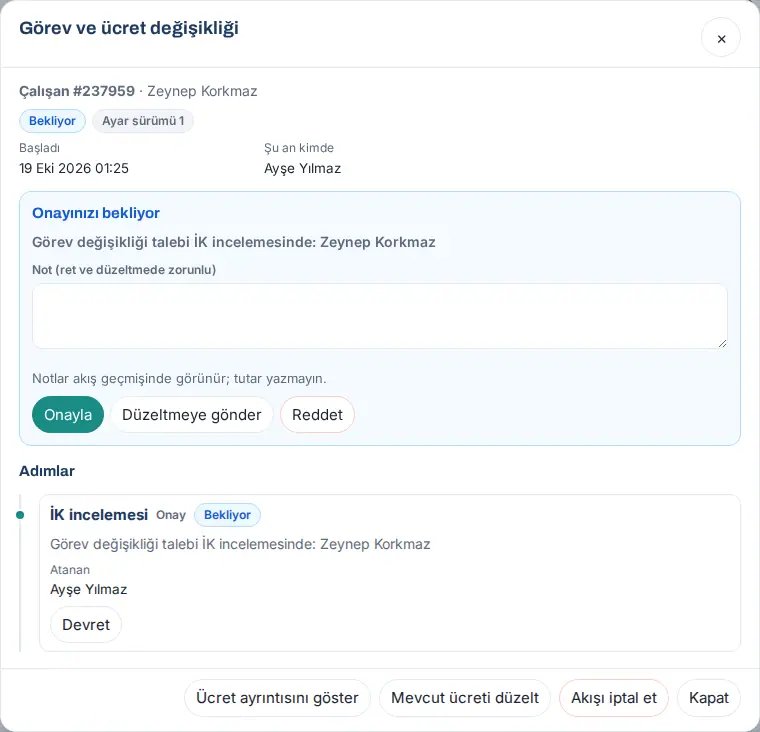Click the İK incelemesi step title
760x732 pixels.
99,514
